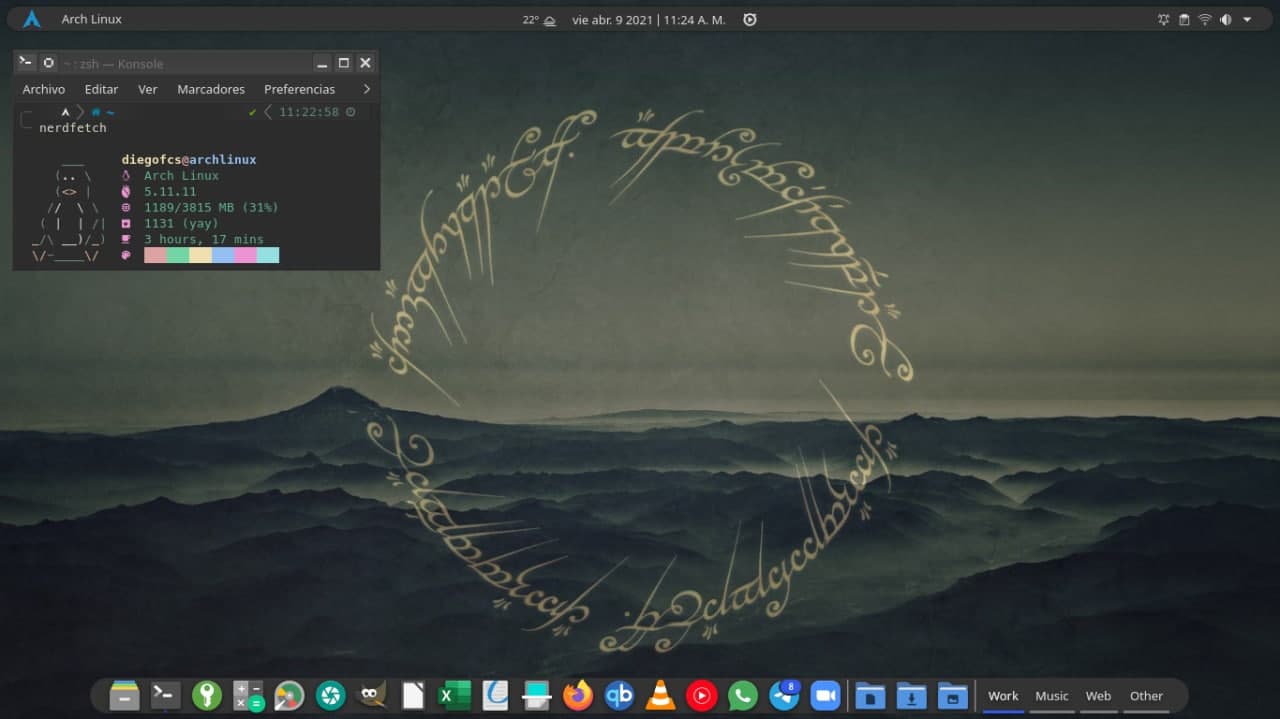Open the Archivo menu in Konsole
Screen dimensions: 1280x719
(44, 89)
